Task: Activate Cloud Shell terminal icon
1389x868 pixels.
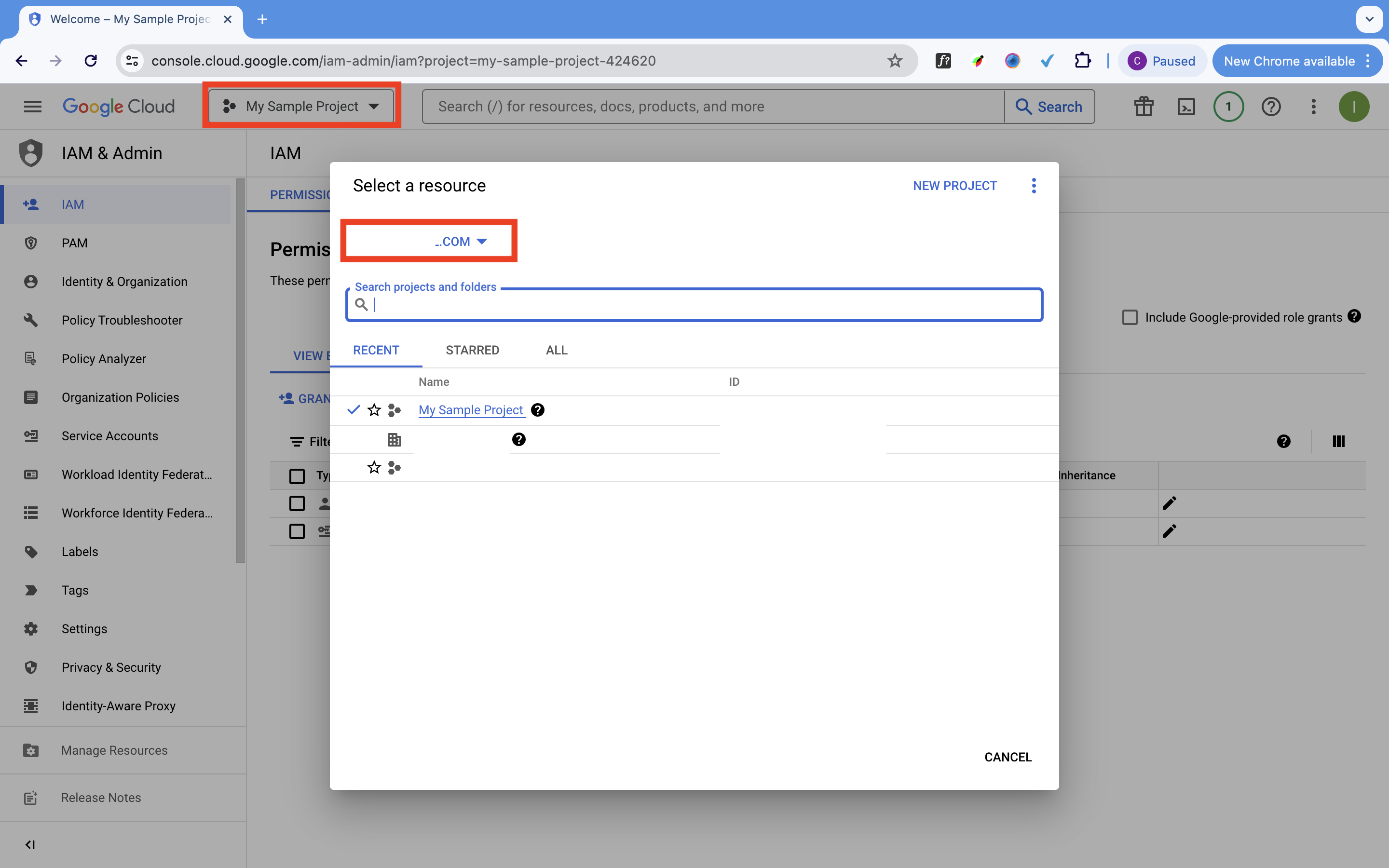Action: (1186, 106)
